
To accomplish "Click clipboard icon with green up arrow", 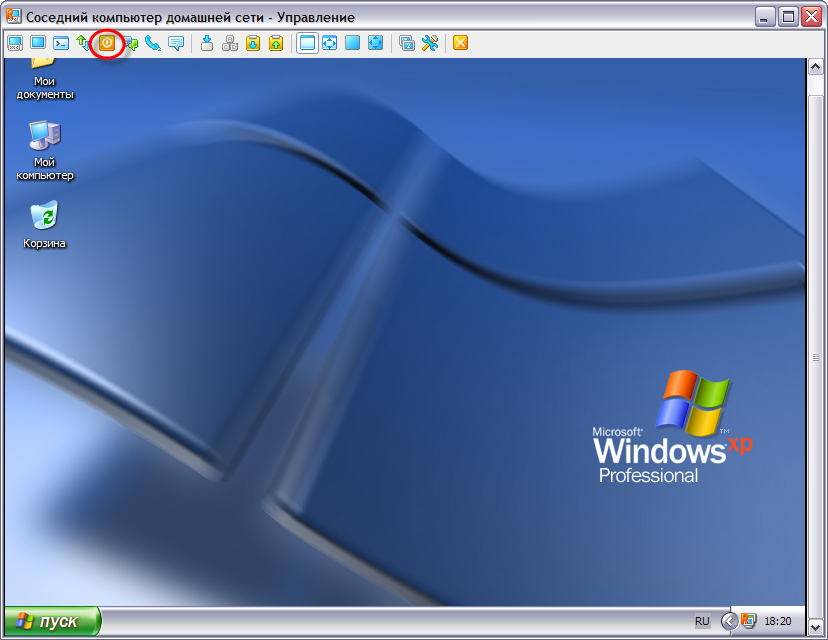I will tap(275, 43).
